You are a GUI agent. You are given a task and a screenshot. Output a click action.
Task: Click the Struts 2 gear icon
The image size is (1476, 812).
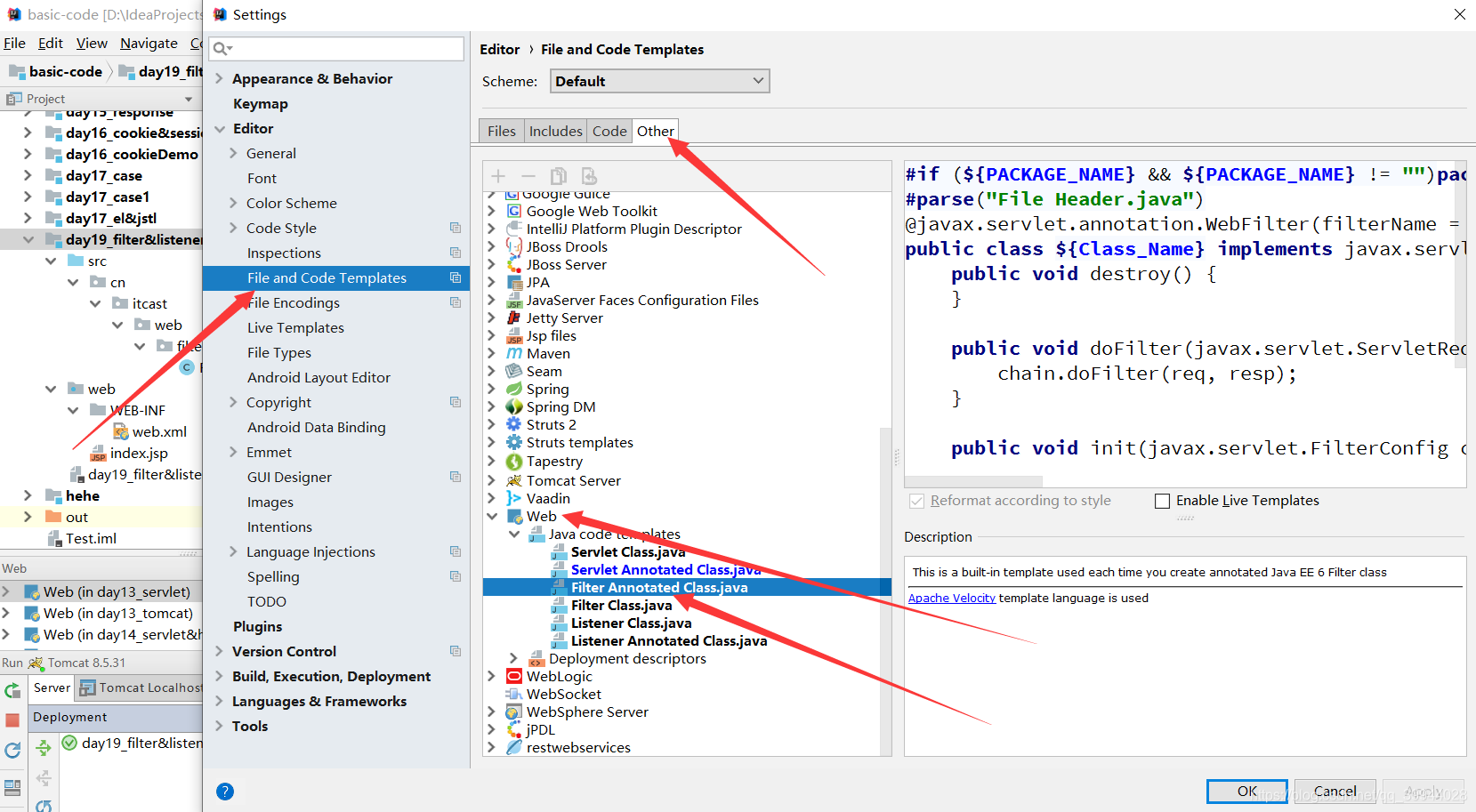[514, 424]
